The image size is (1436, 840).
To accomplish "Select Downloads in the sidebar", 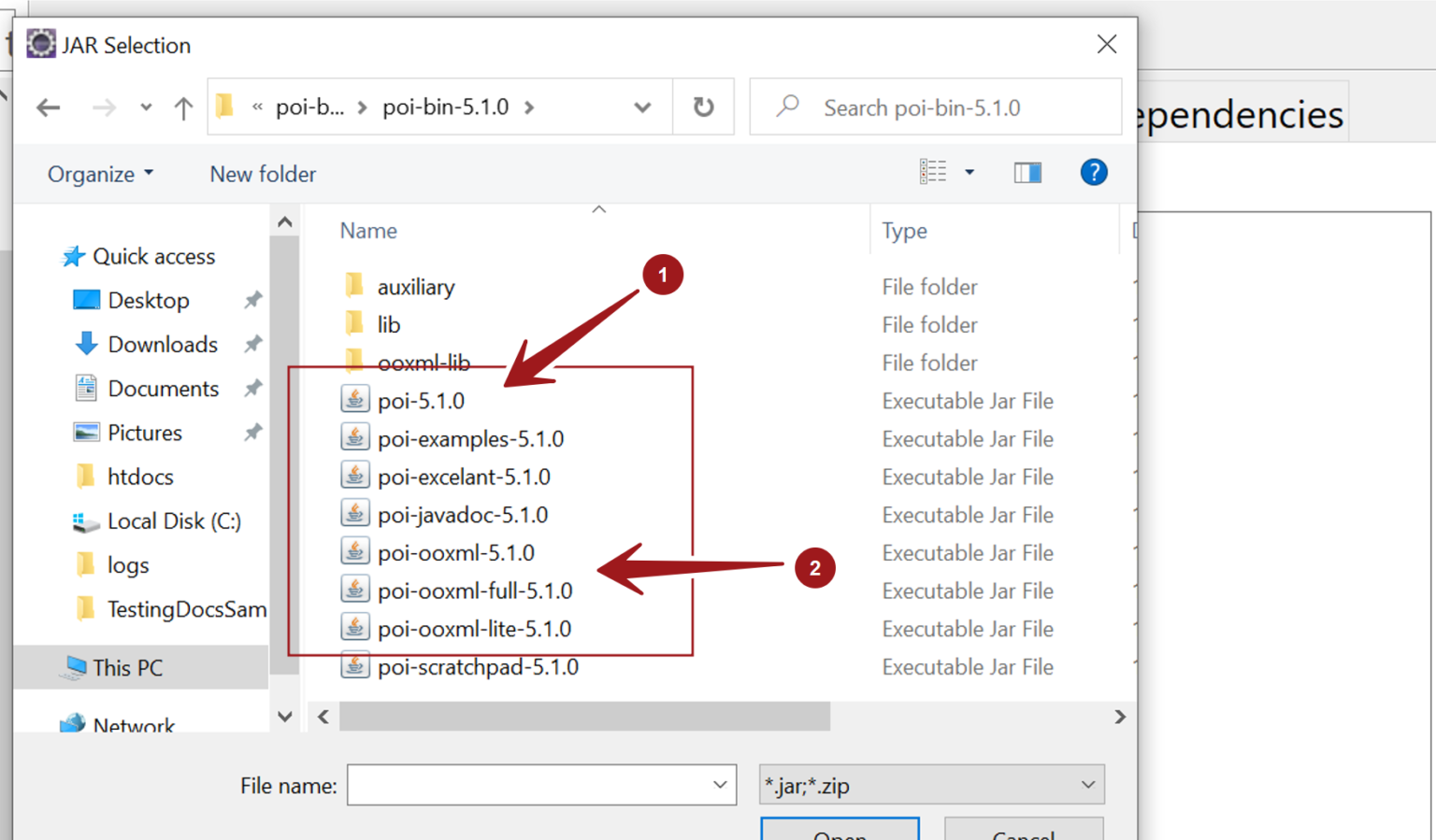I will click(x=163, y=344).
